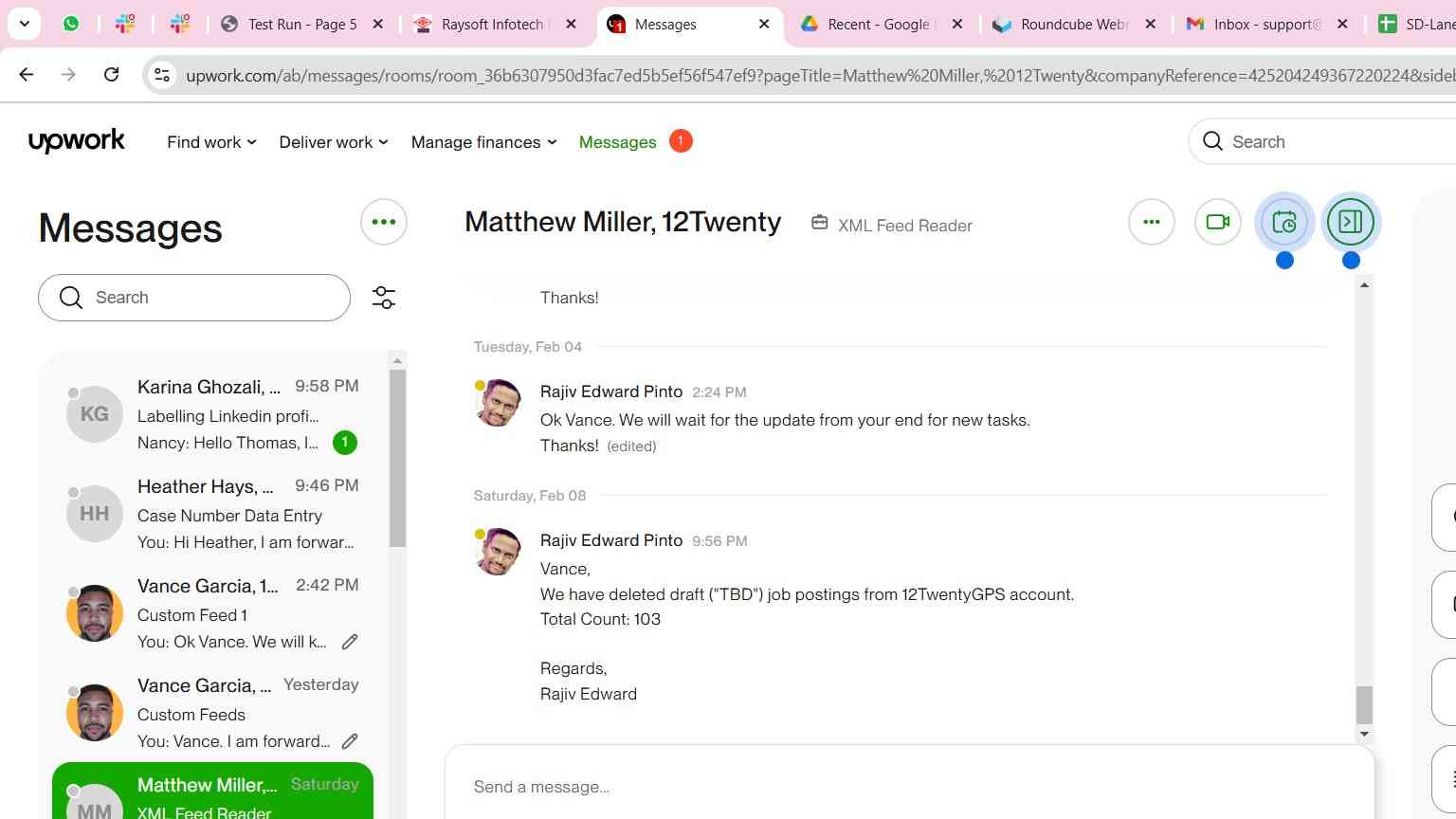
Task: Open Messages list more options ellipsis
Action: point(384,222)
